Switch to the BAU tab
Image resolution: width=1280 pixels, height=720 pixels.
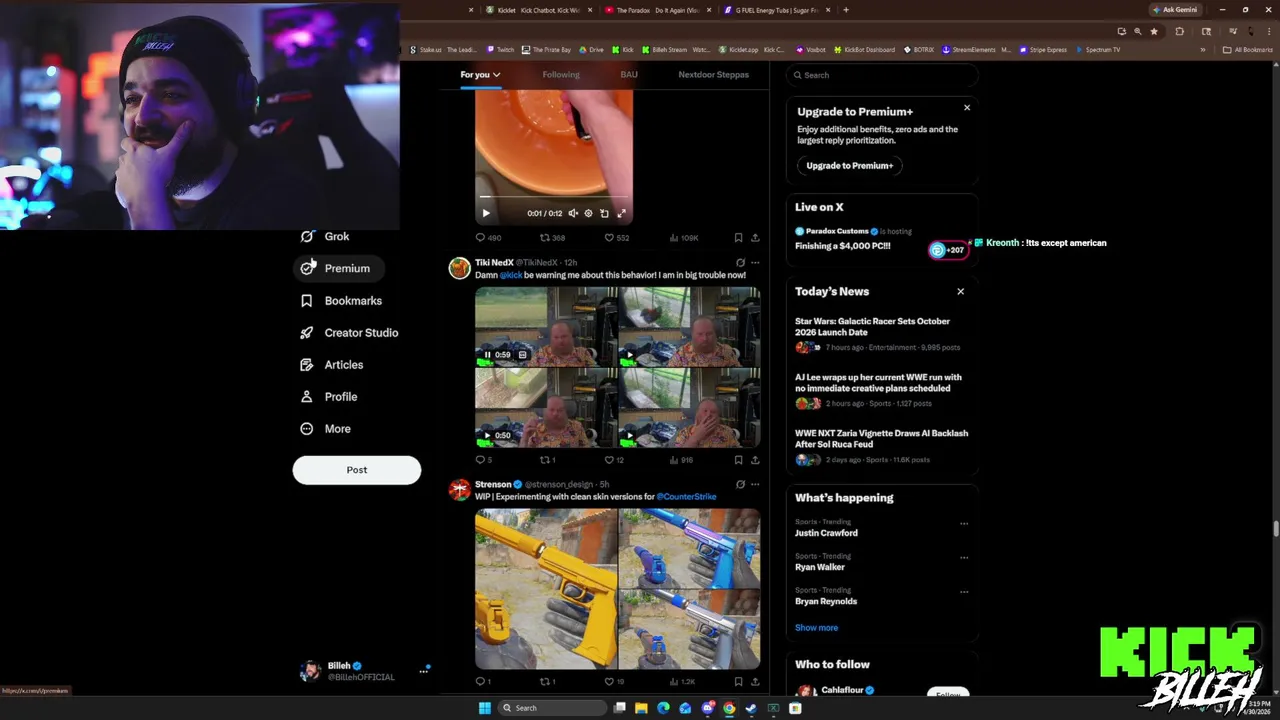(x=629, y=75)
